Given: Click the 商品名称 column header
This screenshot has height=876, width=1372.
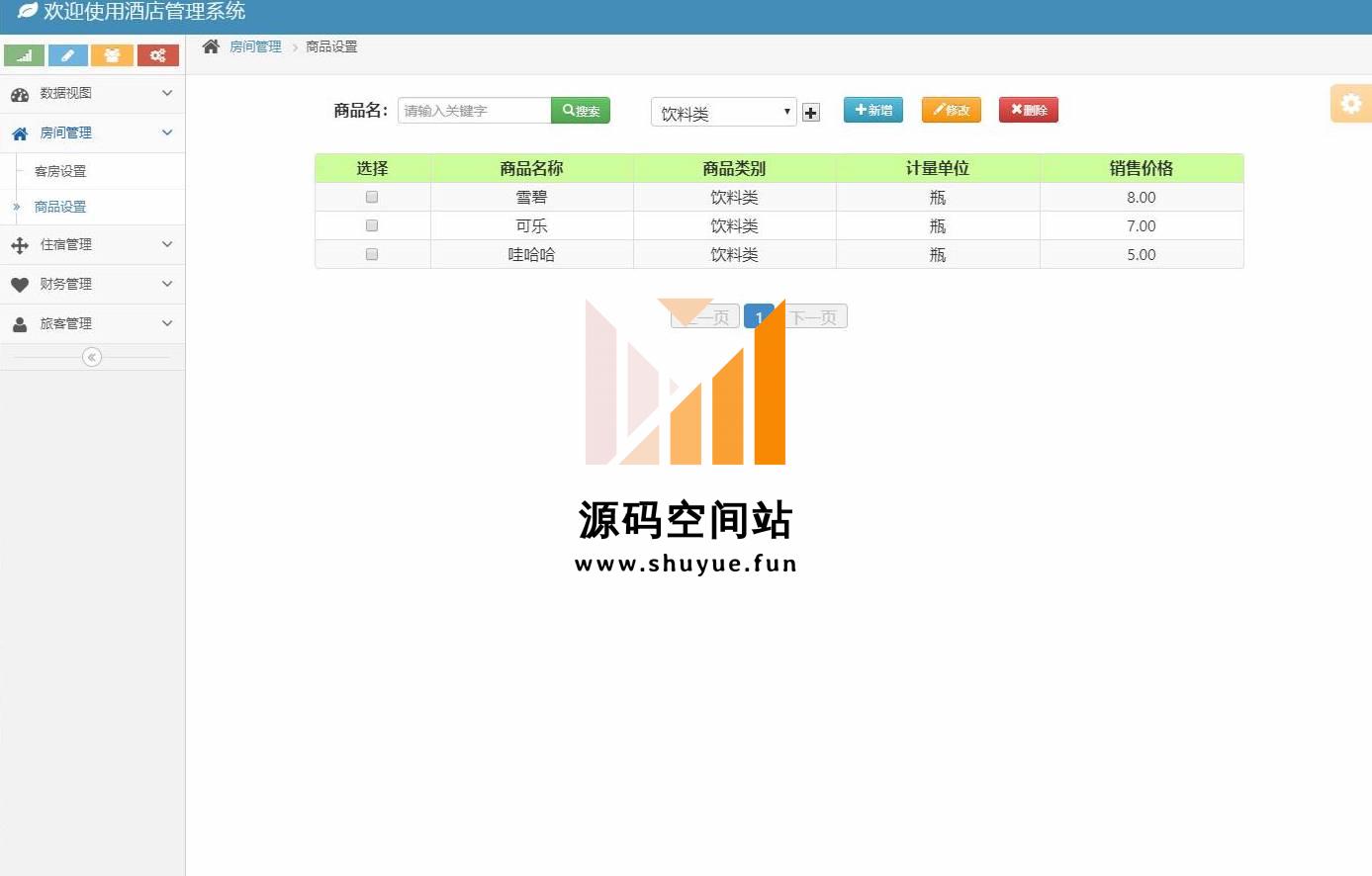Looking at the screenshot, I should point(532,168).
